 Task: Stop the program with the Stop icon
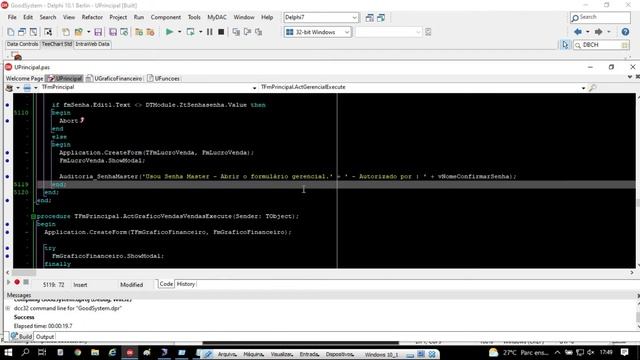coord(221,32)
